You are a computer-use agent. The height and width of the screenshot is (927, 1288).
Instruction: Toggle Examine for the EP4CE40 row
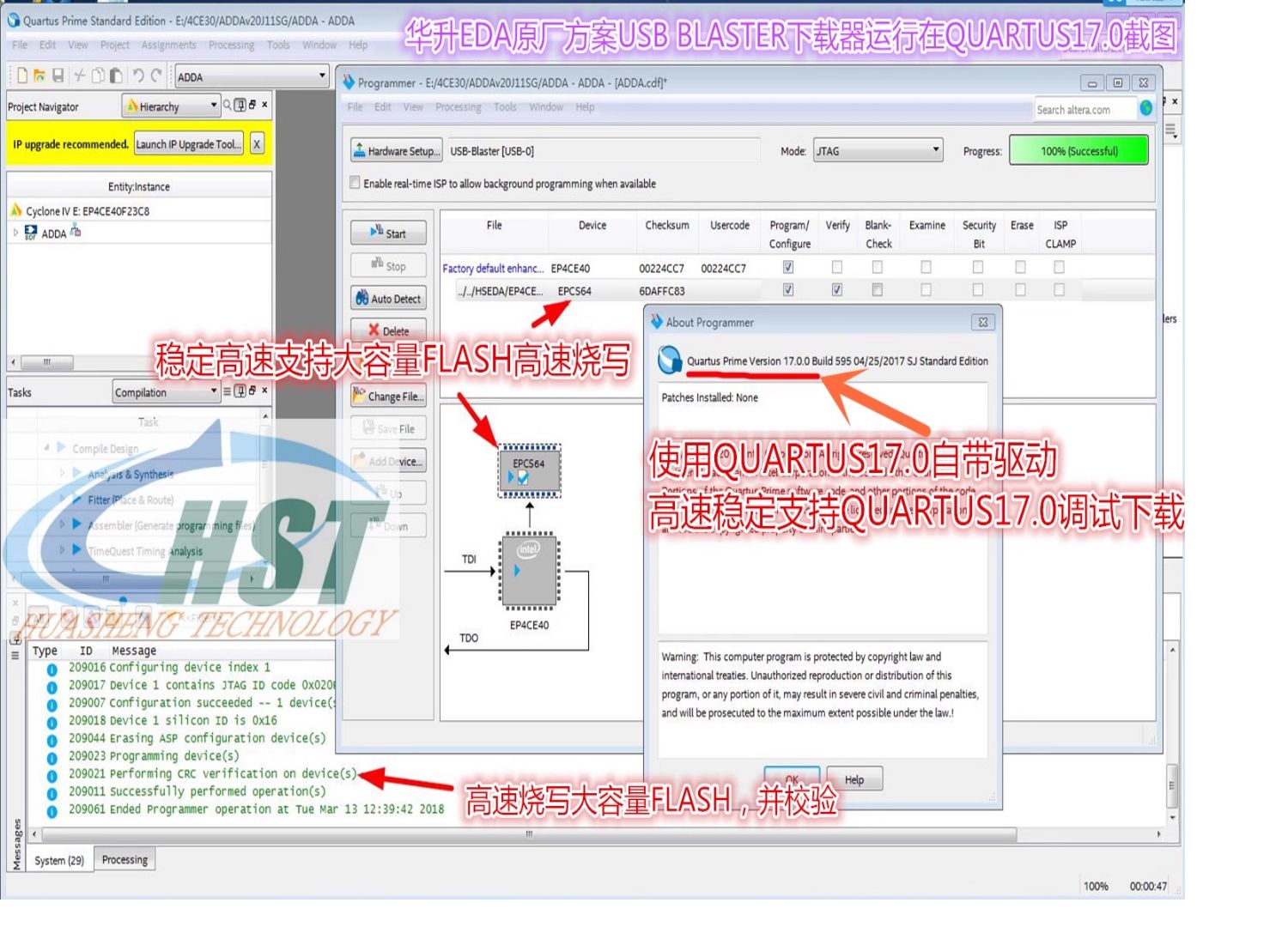click(926, 267)
